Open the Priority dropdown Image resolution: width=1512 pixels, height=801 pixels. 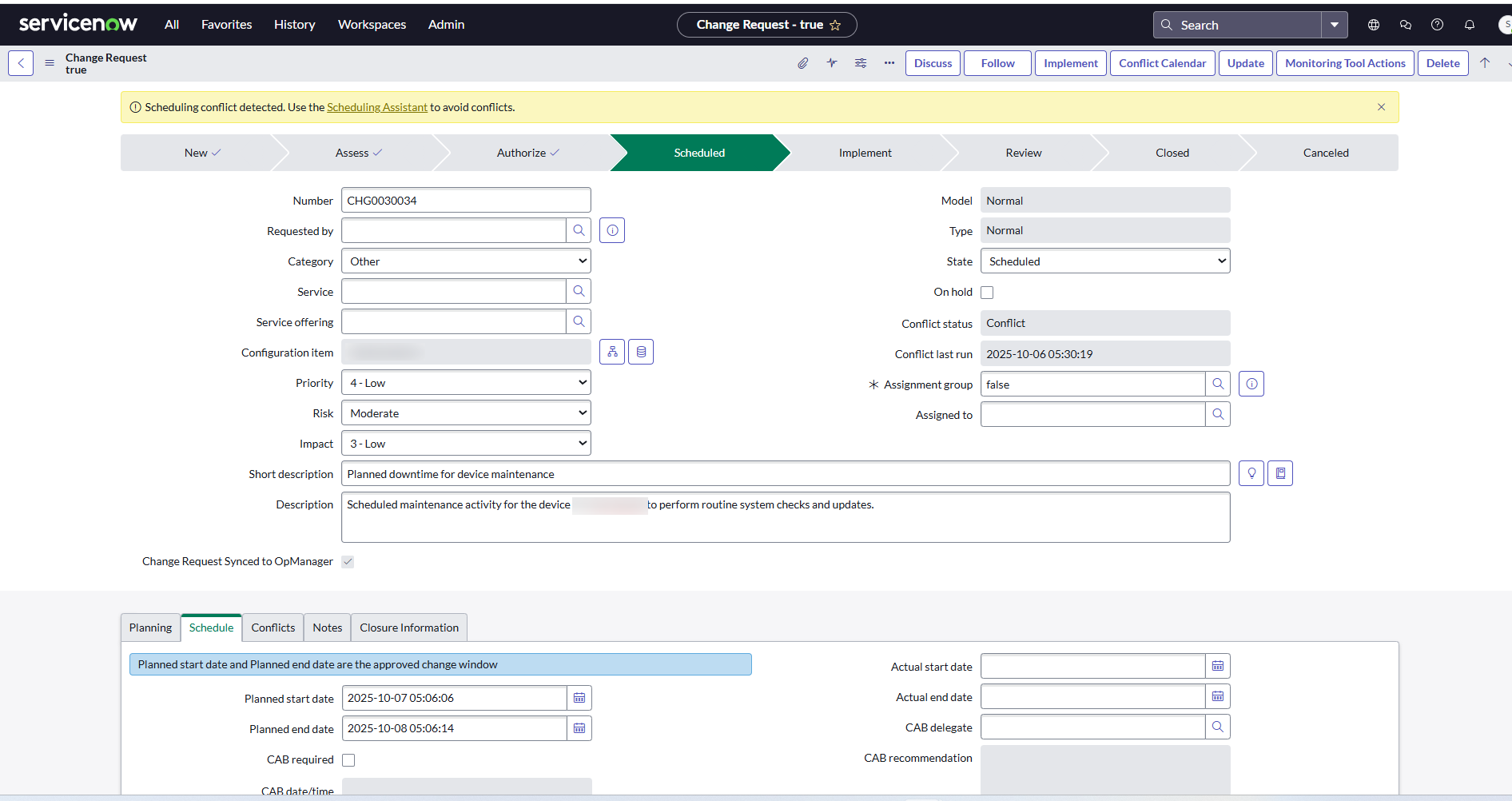(x=466, y=383)
